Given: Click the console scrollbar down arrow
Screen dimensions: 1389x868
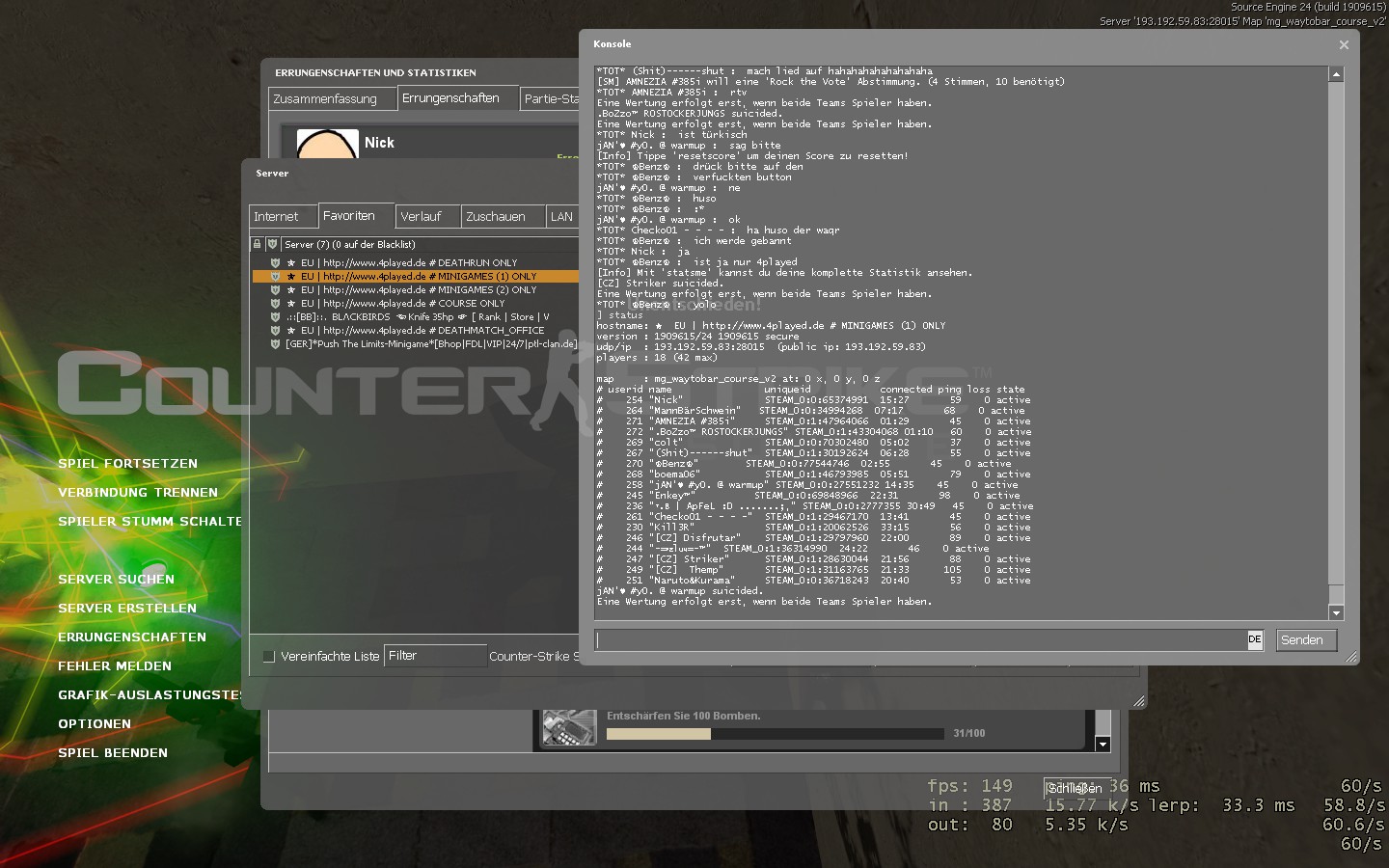Looking at the screenshot, I should [1336, 612].
